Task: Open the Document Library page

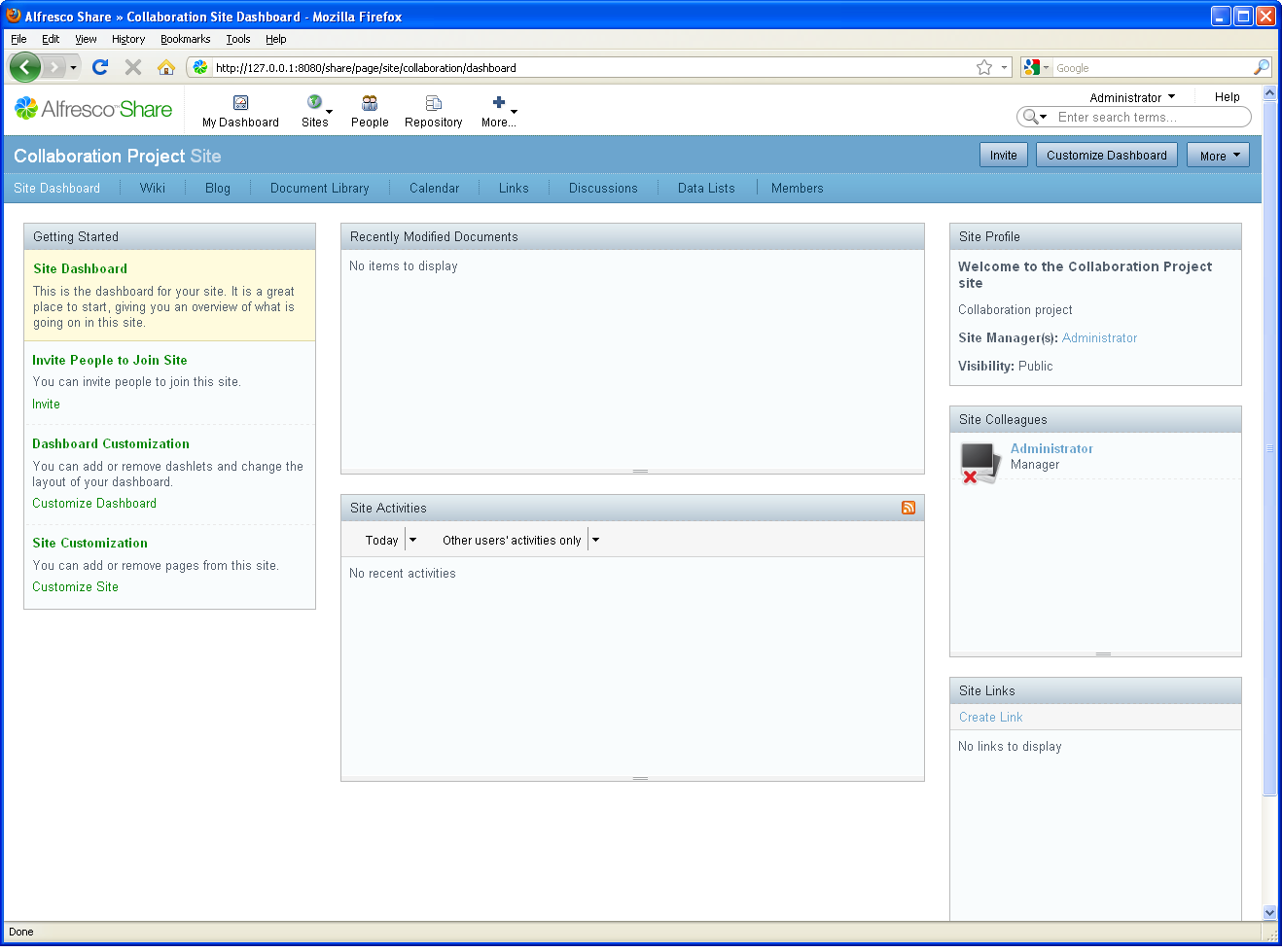Action: (320, 188)
